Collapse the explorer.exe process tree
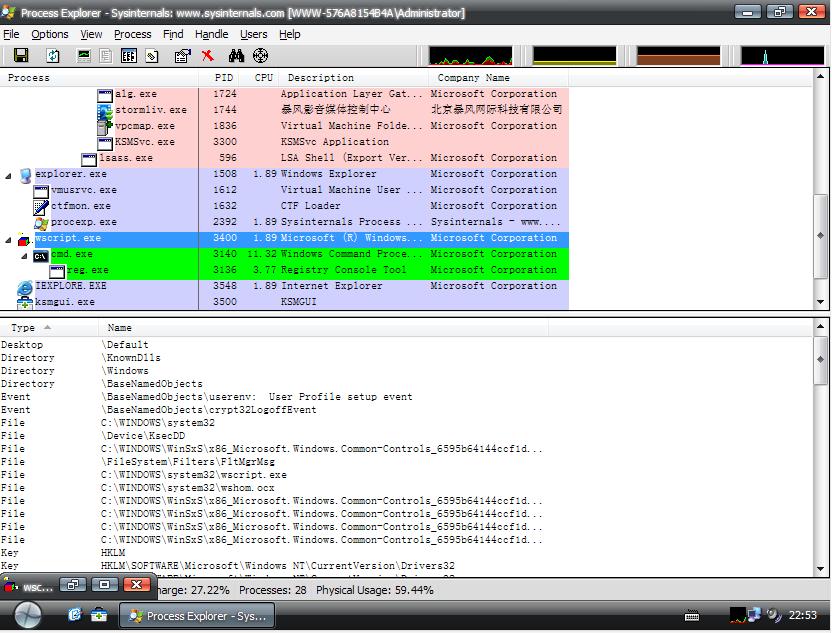 click(9, 175)
